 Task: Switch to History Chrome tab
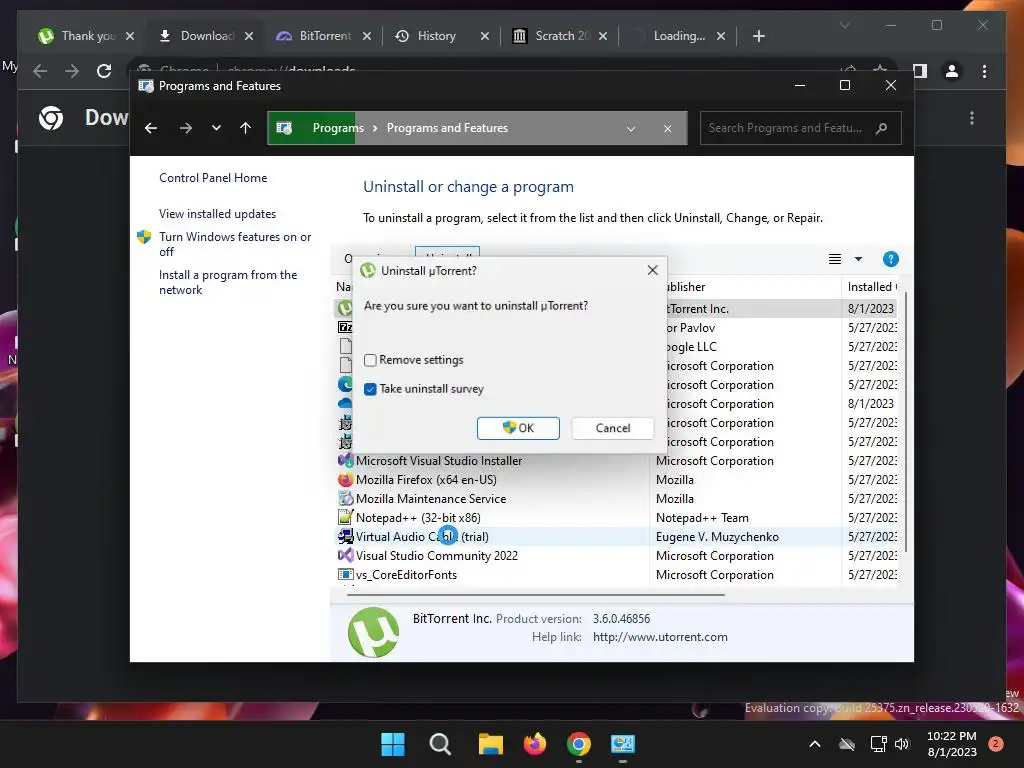tap(441, 36)
